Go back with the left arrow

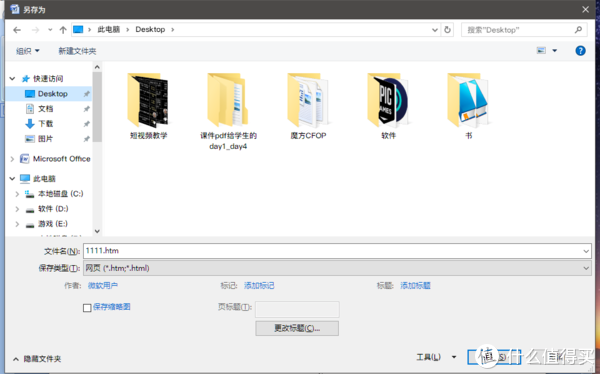click(17, 30)
